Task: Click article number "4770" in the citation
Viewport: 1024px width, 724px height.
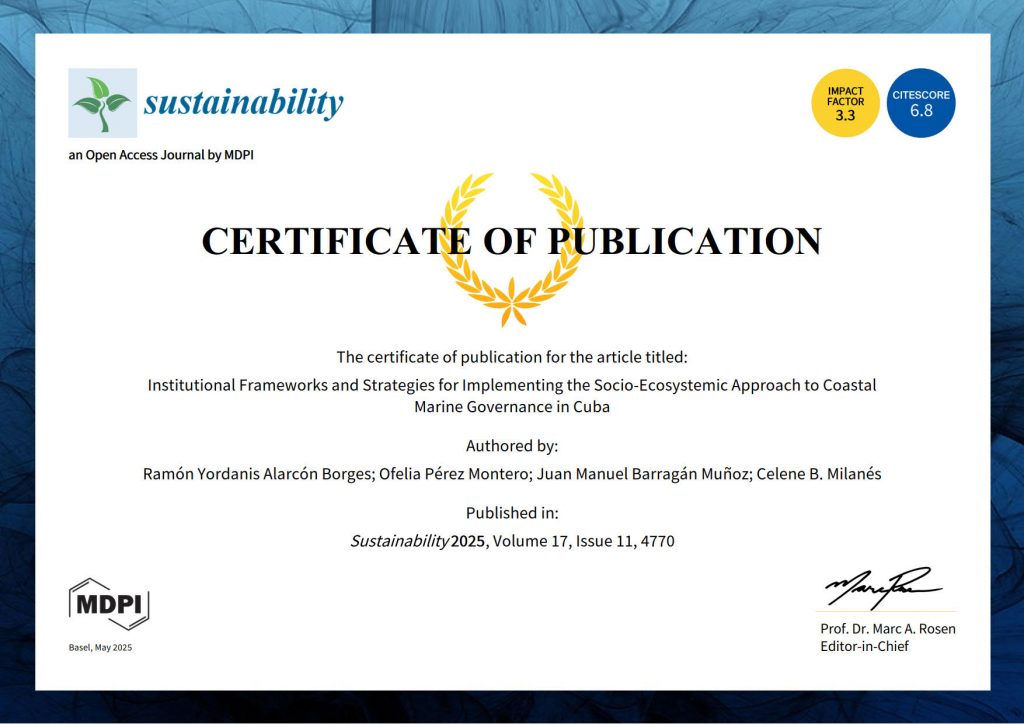Action: (x=658, y=541)
